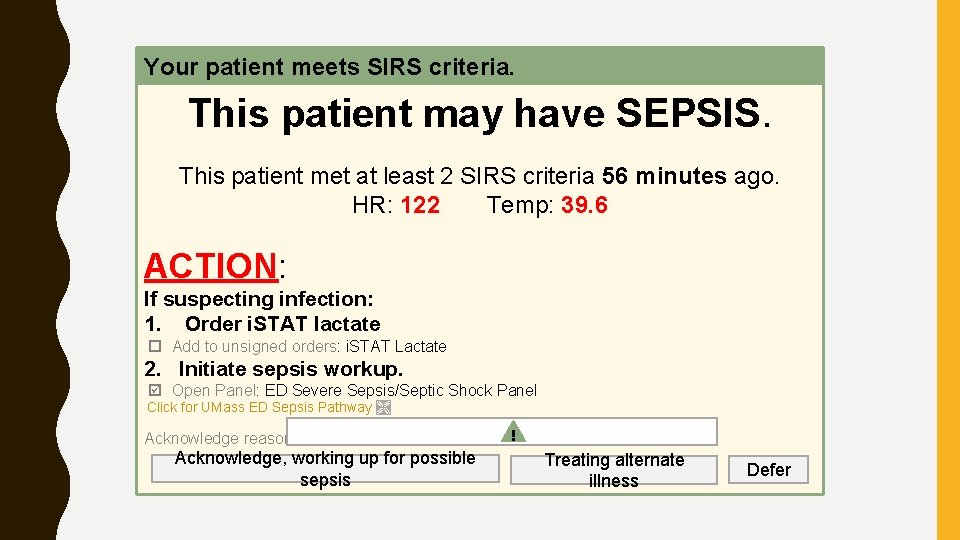The width and height of the screenshot is (960, 540).
Task: Click the pathway icon beside the sepsis link
Action: click(x=383, y=408)
